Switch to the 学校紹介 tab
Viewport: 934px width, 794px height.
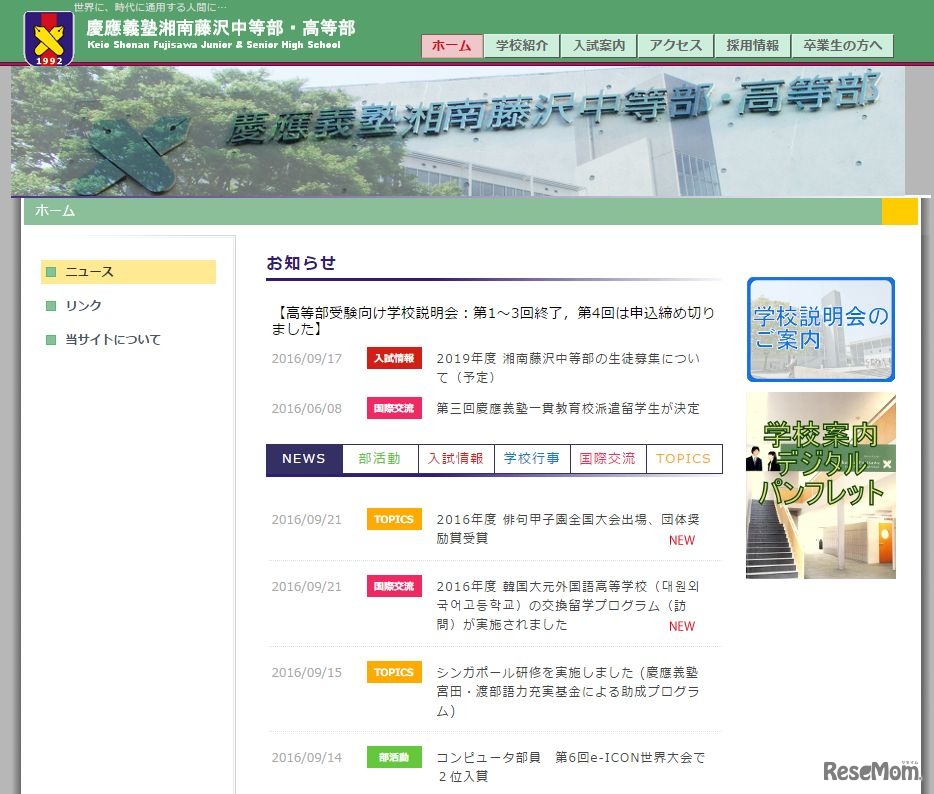point(520,46)
